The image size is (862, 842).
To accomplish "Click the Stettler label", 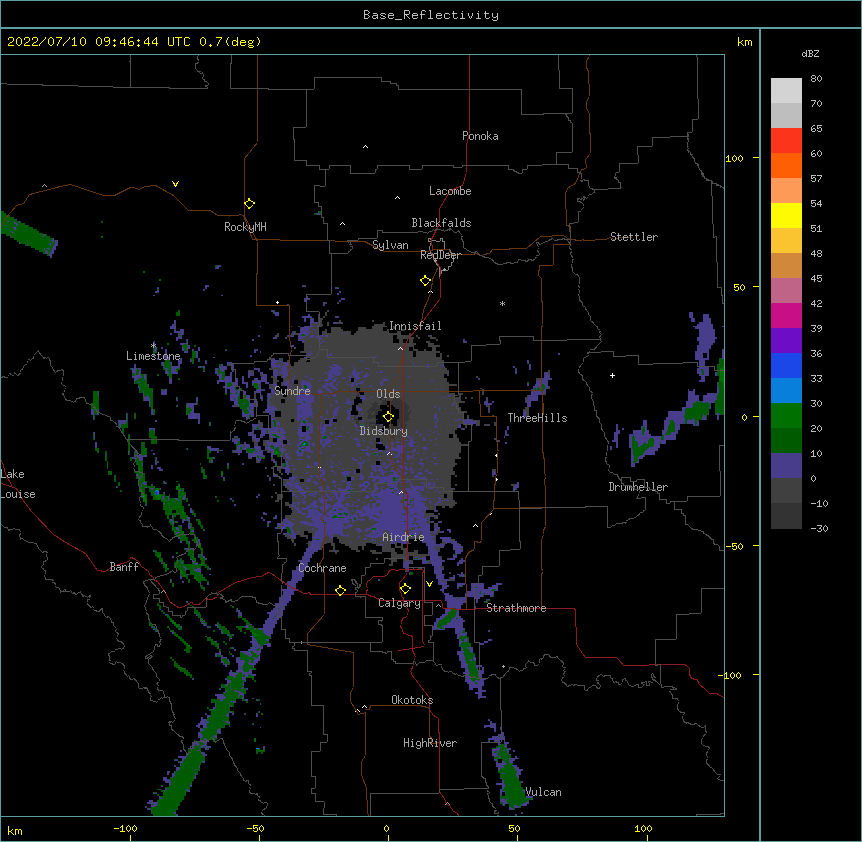I will click(x=634, y=237).
